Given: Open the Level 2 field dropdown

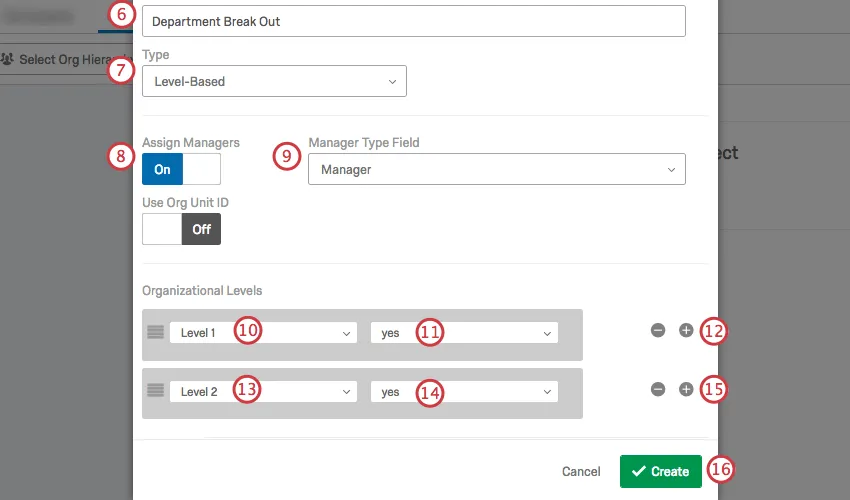Looking at the screenshot, I should click(x=263, y=392).
